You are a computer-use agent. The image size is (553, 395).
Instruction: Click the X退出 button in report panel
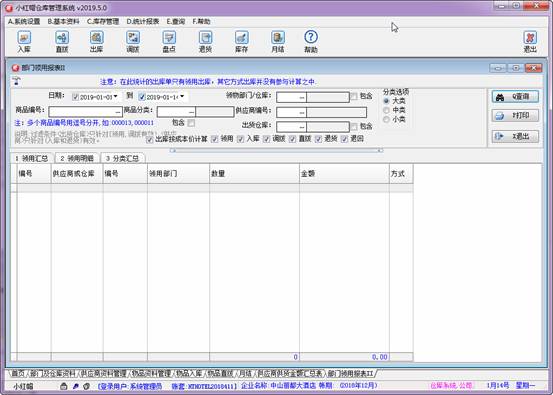[515, 136]
